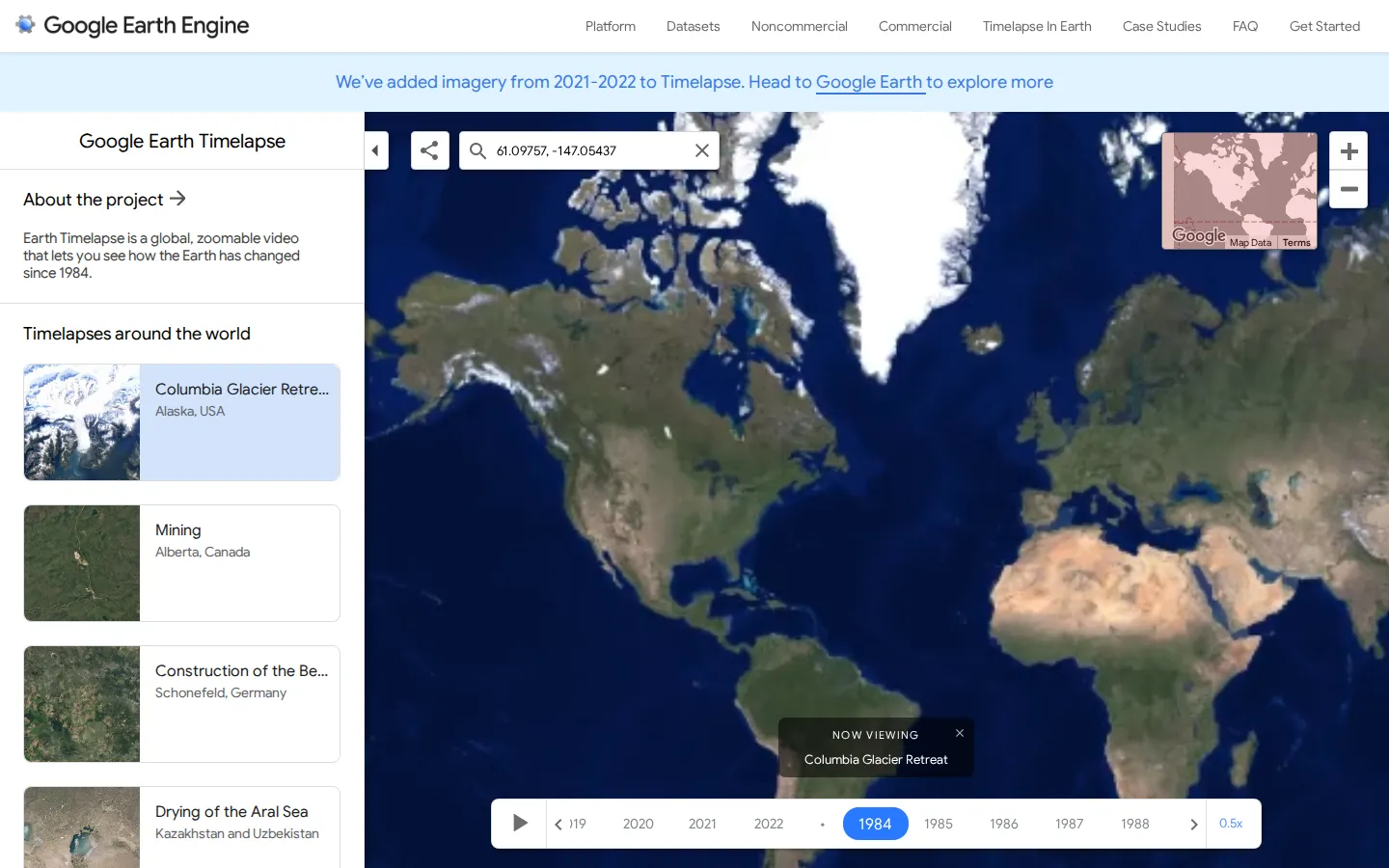The height and width of the screenshot is (868, 1389).
Task: Select year 2020 on the timeline
Action: point(638,824)
